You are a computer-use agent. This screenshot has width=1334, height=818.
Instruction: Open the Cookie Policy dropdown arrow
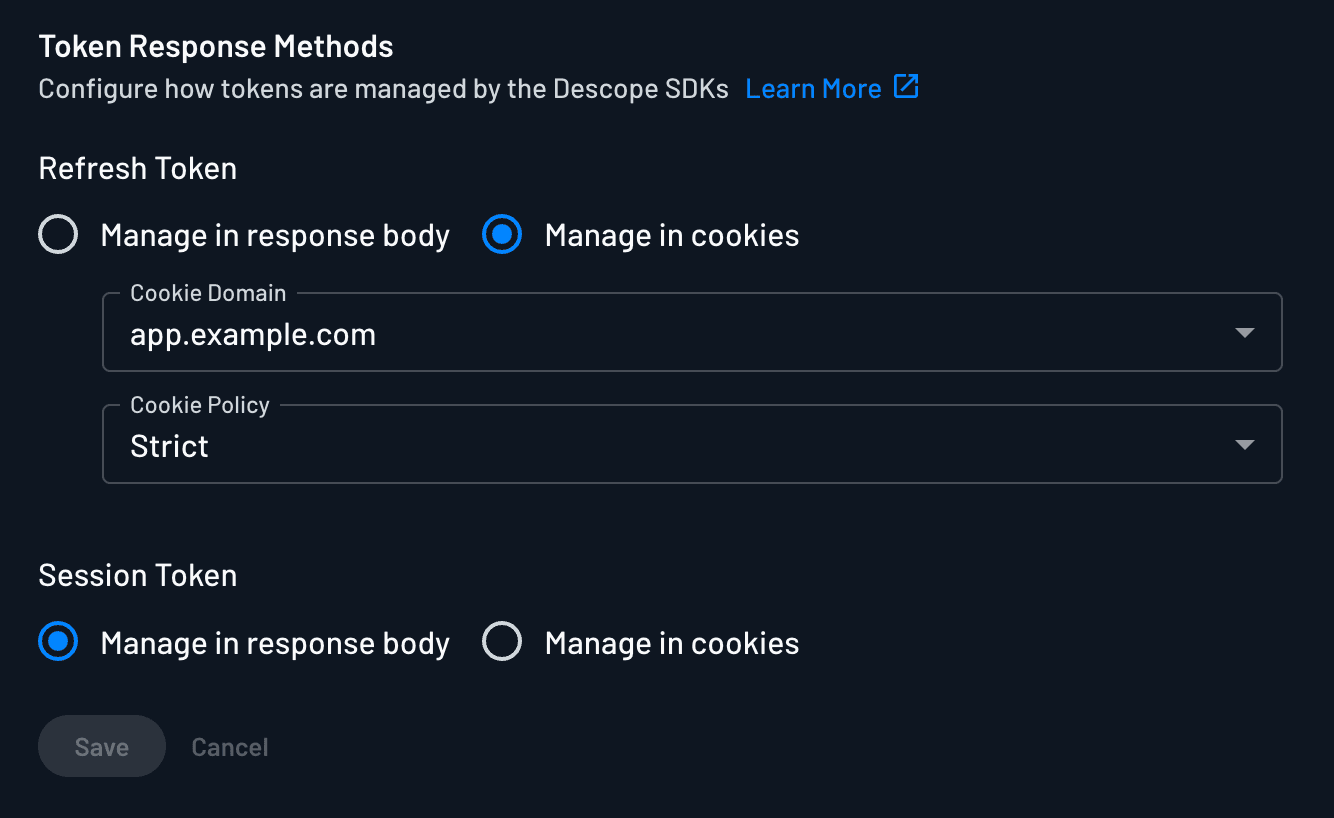[x=1244, y=443]
